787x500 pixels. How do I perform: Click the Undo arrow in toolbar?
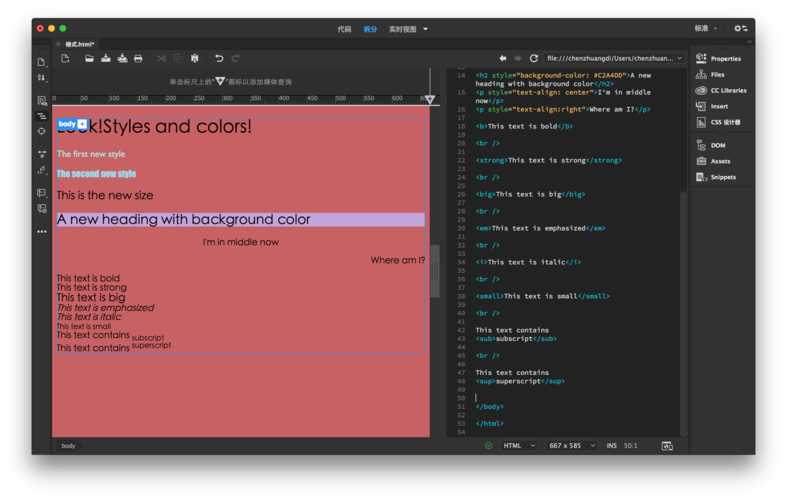219,59
